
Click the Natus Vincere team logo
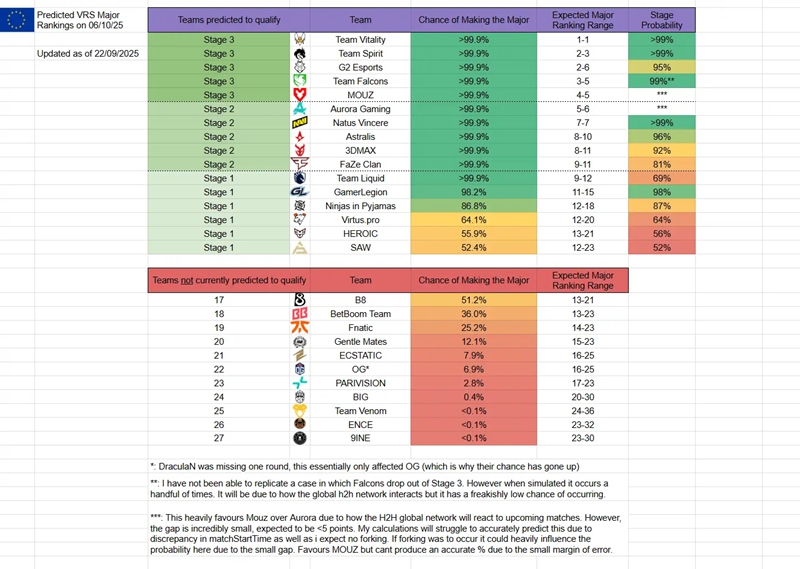click(x=299, y=122)
